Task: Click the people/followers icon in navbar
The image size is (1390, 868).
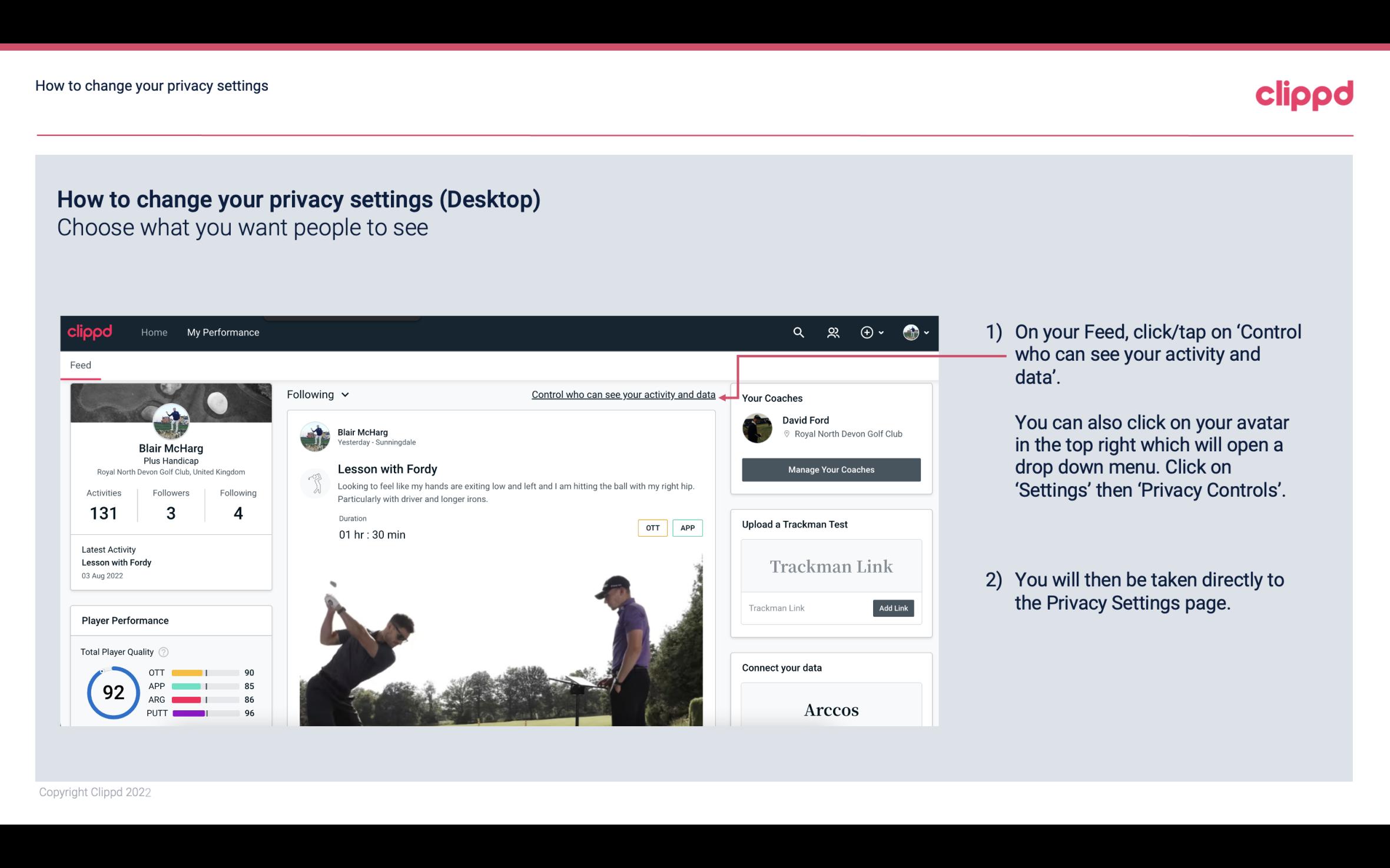Action: (x=833, y=331)
